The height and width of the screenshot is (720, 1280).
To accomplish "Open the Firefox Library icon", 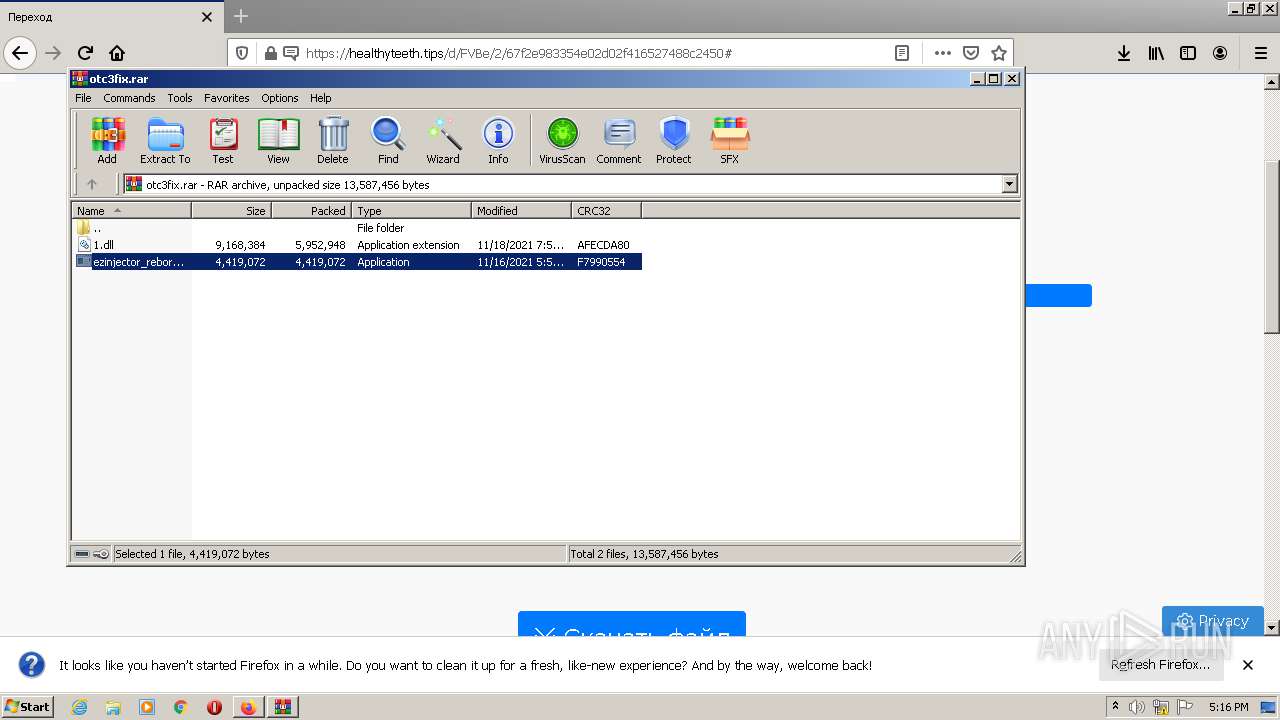I will click(x=1156, y=53).
